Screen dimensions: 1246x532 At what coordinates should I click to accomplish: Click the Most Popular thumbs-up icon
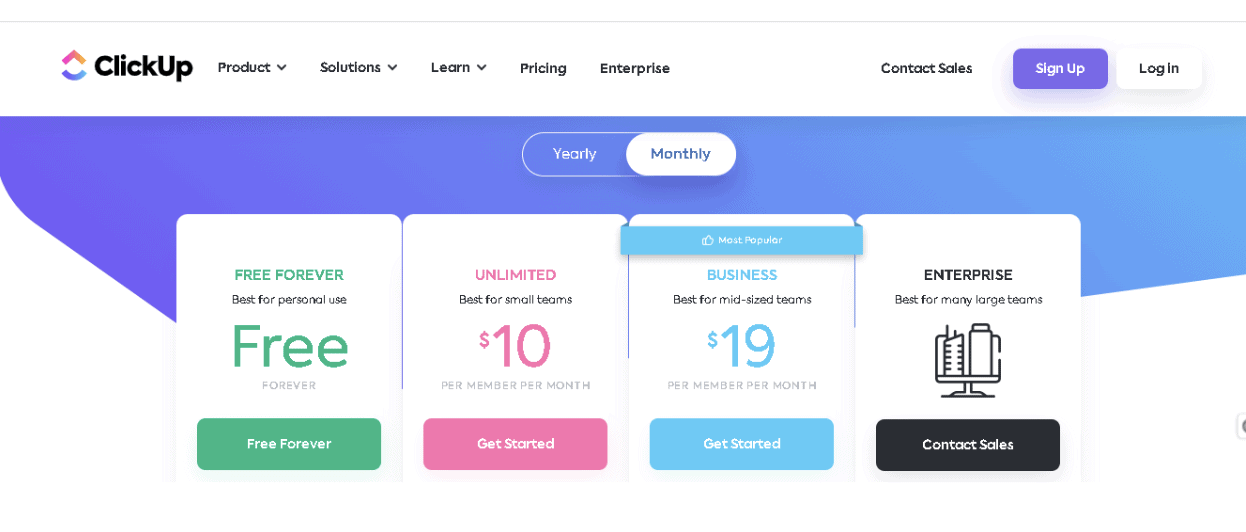pos(708,240)
